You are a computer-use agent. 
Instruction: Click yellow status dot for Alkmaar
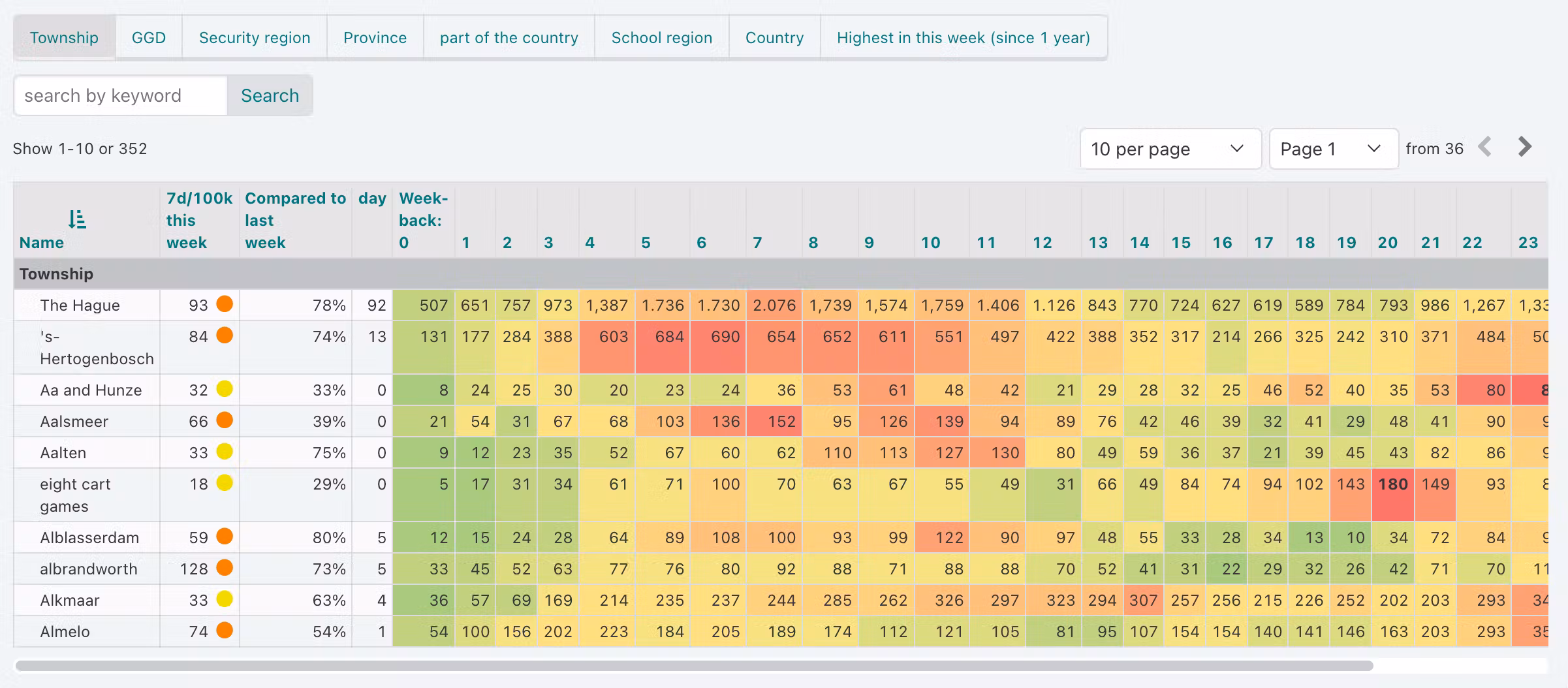[x=225, y=599]
